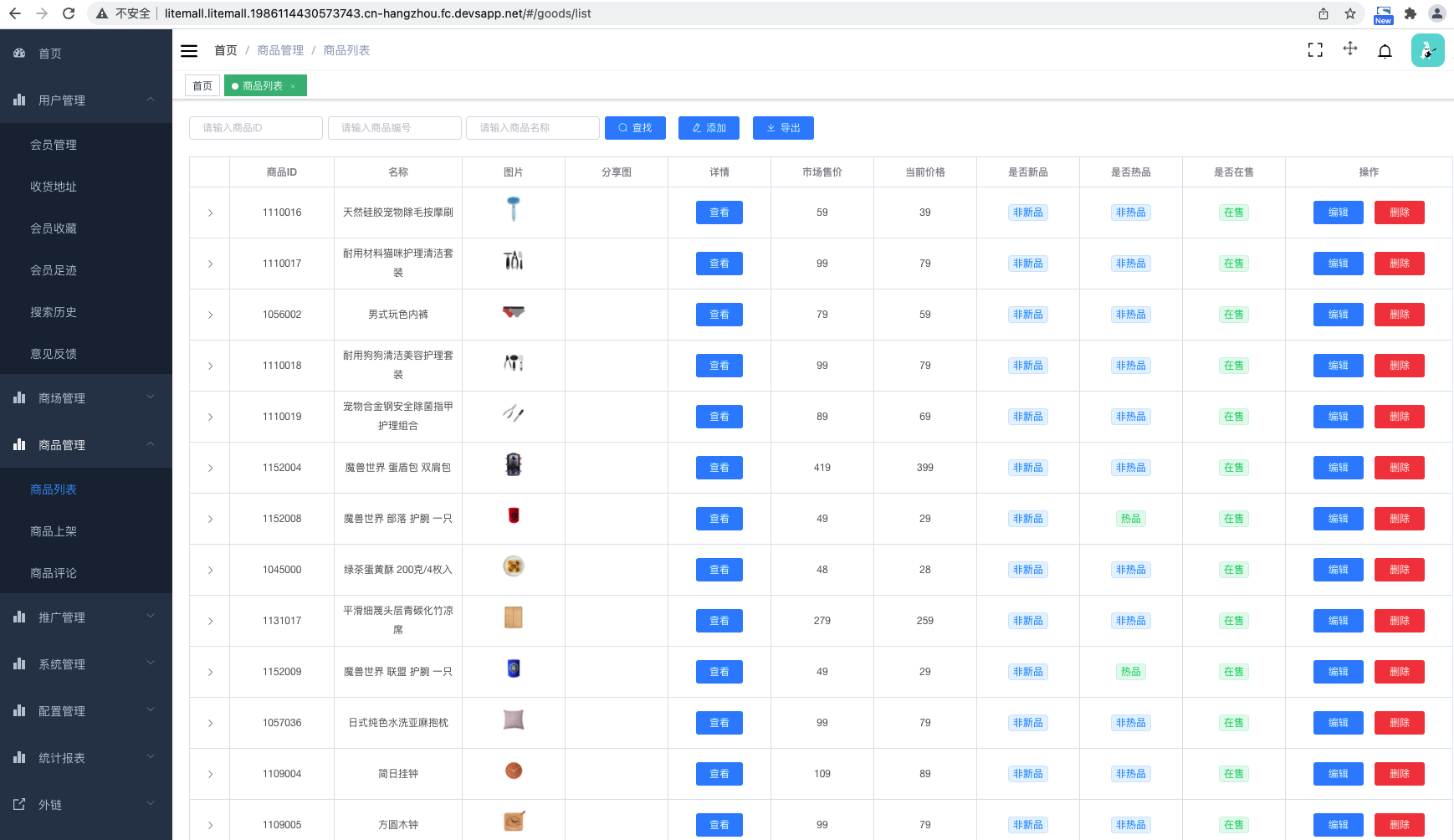Switch to the 首页 tab

coord(202,85)
